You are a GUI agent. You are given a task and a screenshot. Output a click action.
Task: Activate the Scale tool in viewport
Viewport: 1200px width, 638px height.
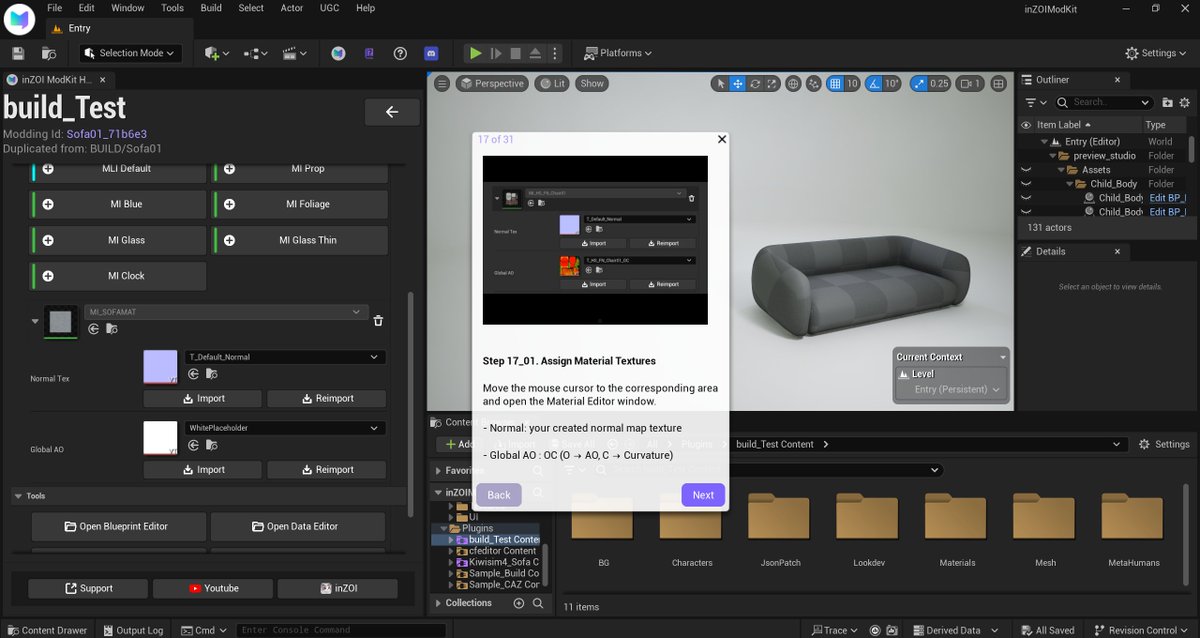[772, 84]
